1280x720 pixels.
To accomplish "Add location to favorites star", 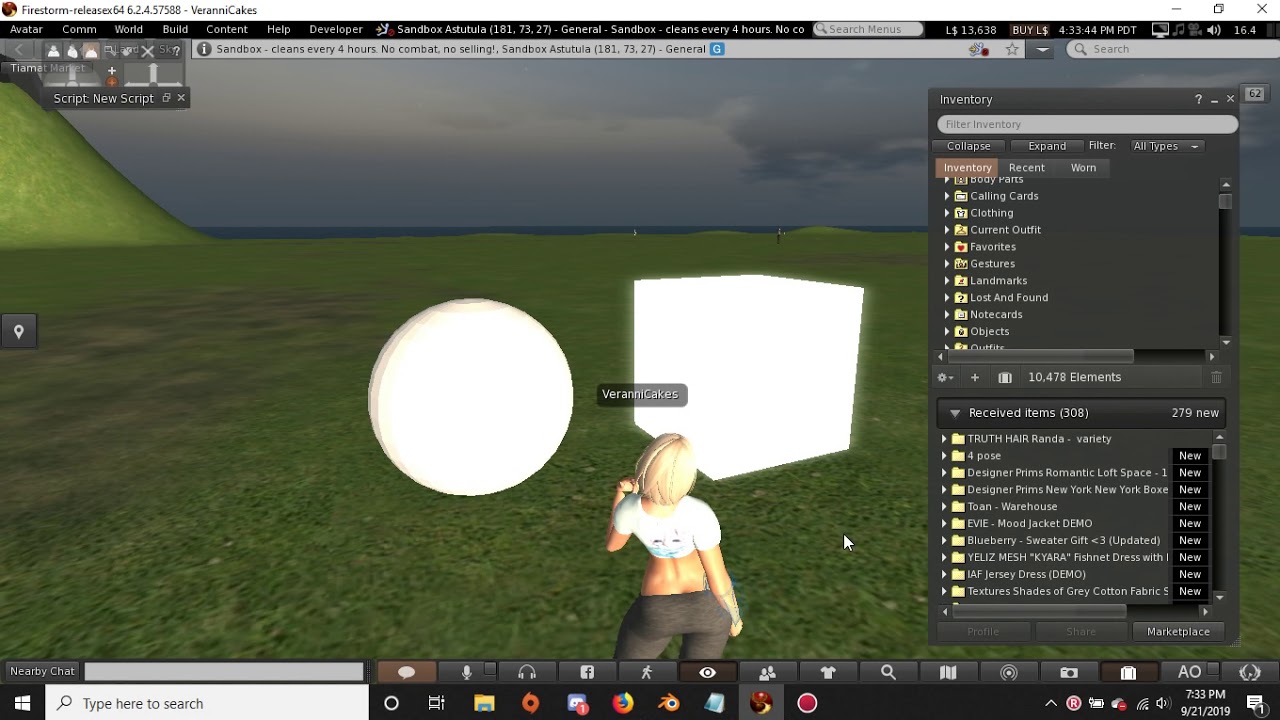I will click(1012, 49).
